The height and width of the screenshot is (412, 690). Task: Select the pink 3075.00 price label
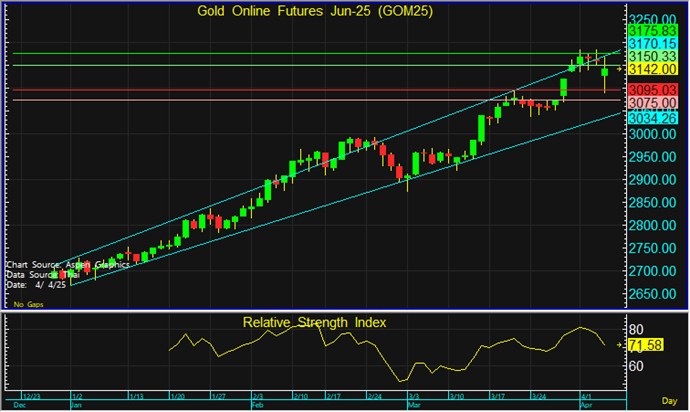click(653, 103)
